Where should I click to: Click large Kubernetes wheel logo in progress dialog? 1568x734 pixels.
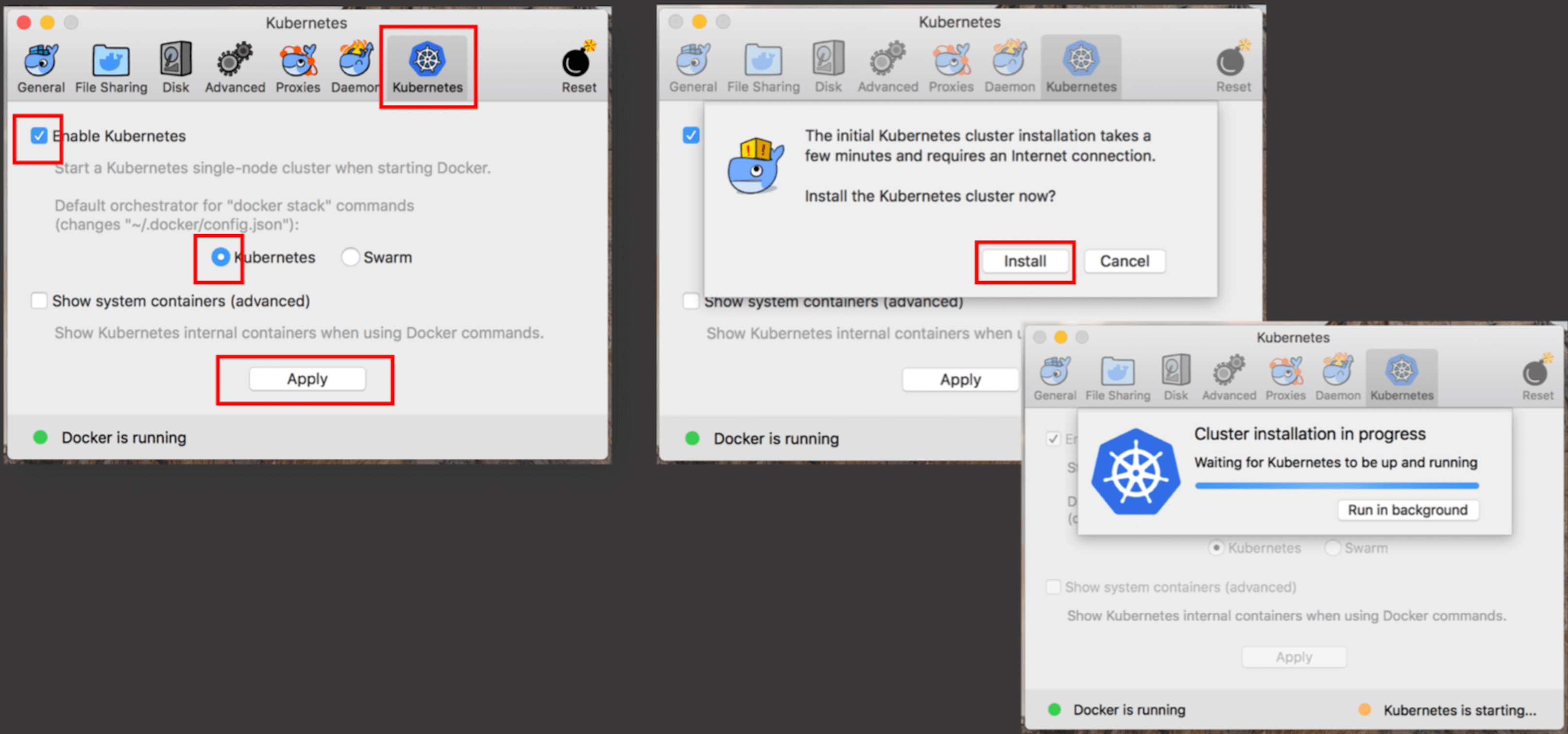[x=1135, y=471]
